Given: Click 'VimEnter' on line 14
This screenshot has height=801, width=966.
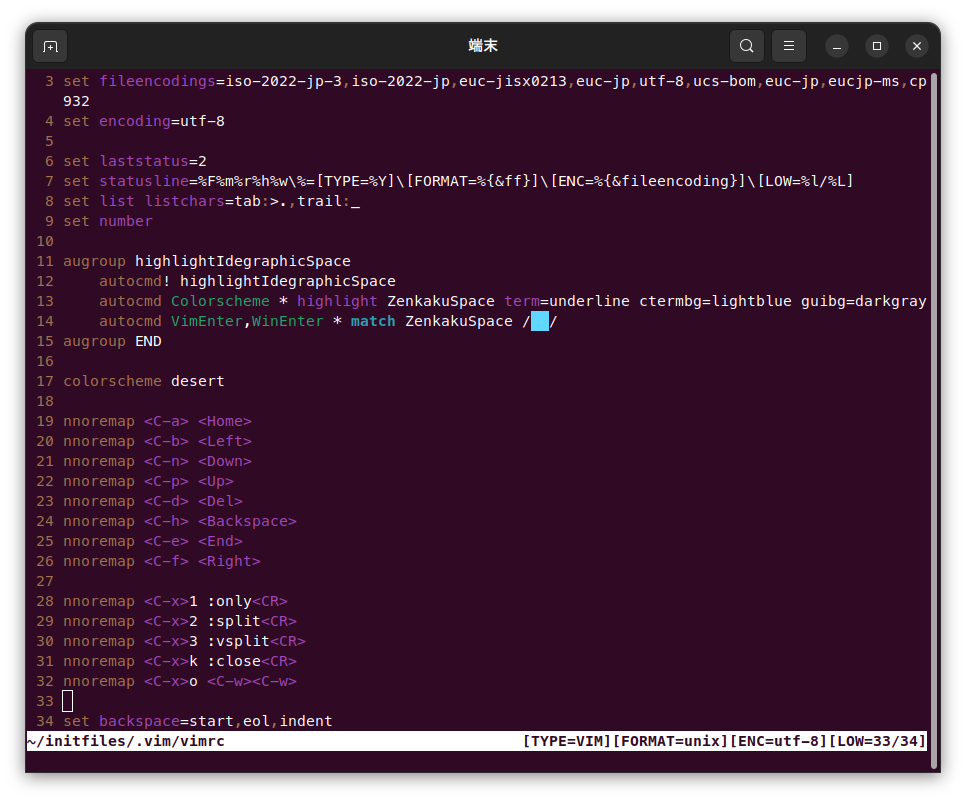Looking at the screenshot, I should (x=207, y=321).
